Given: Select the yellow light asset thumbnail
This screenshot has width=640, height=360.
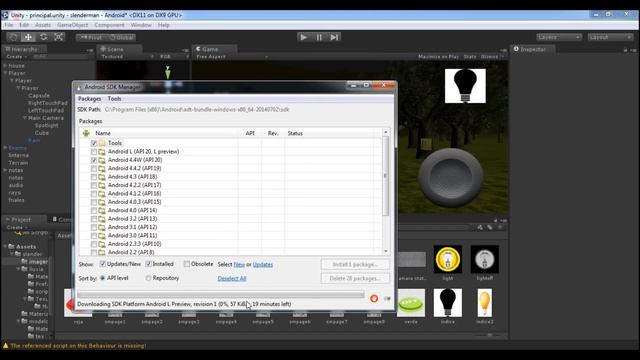Looking at the screenshot, I should [448, 259].
